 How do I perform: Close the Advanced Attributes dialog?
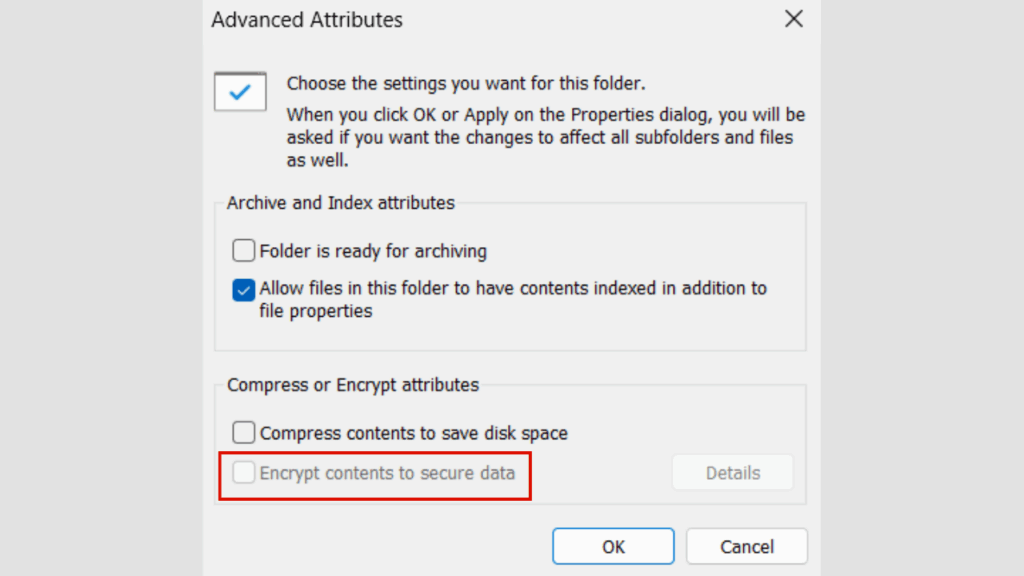(793, 18)
